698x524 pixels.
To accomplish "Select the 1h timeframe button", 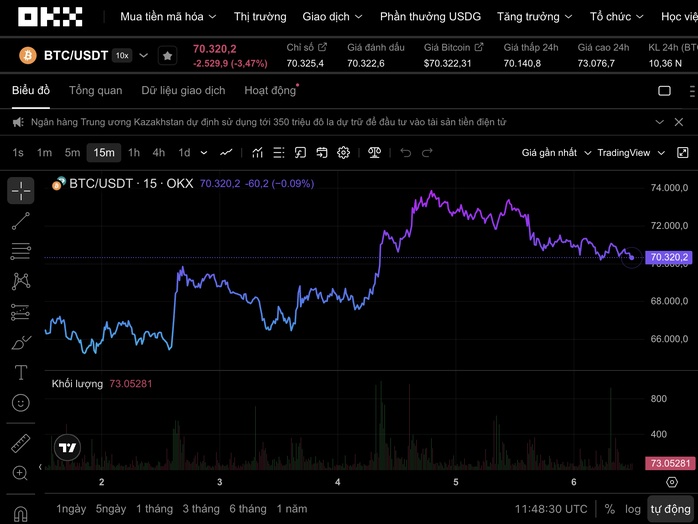I will tap(133, 153).
